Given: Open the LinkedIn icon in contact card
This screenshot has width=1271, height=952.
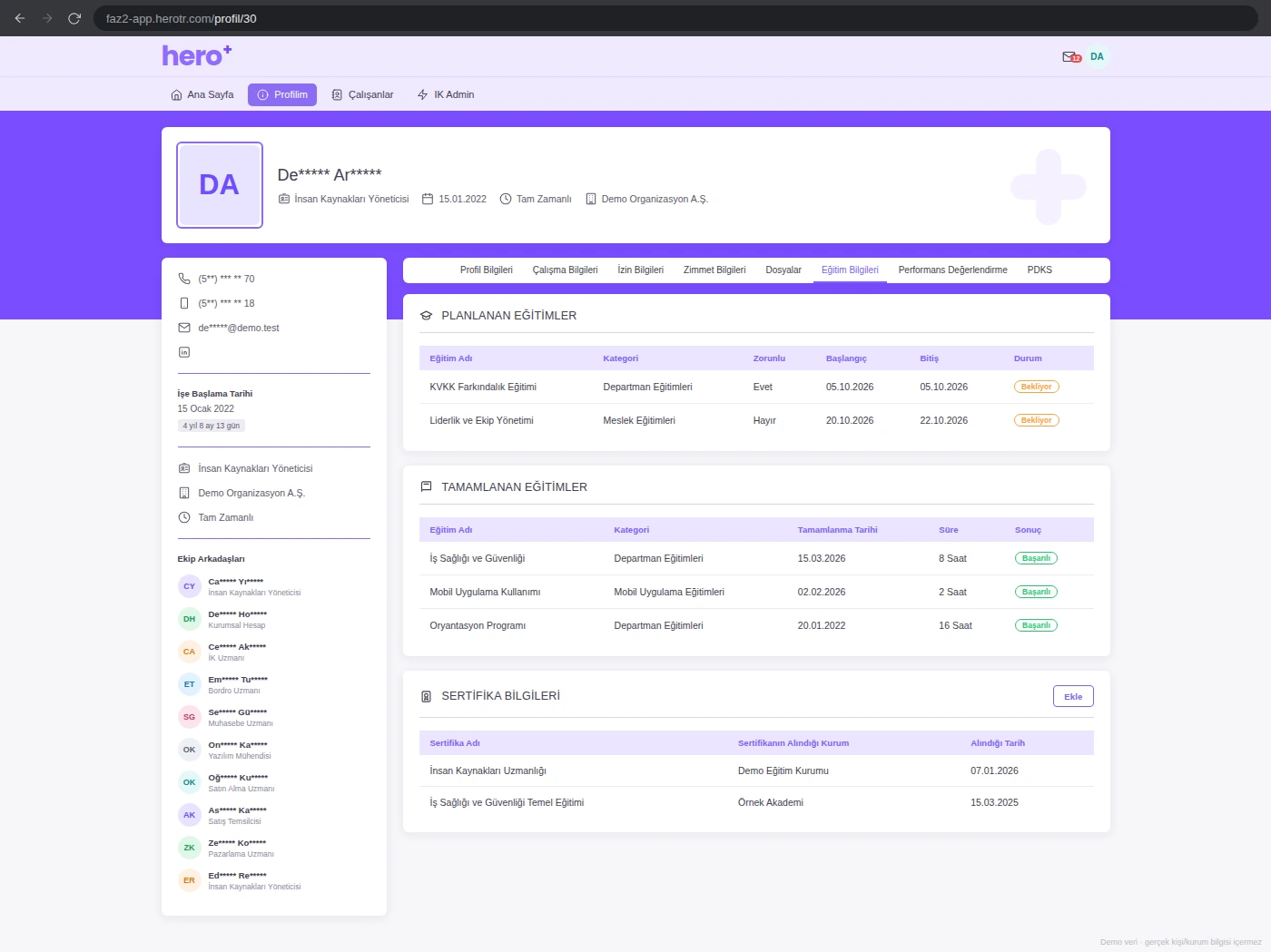Looking at the screenshot, I should [184, 352].
